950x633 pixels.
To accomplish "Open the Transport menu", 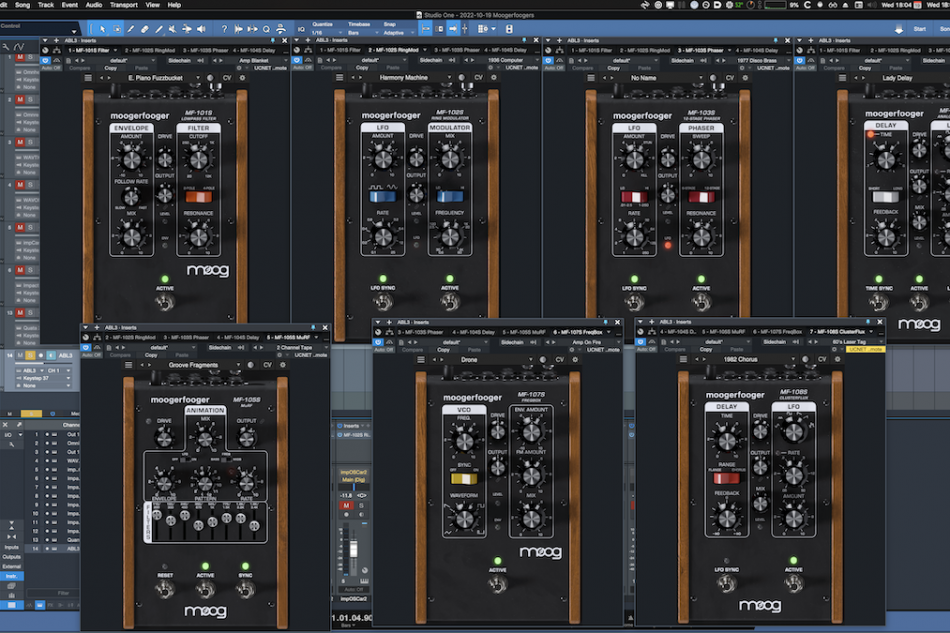I will click(124, 5).
